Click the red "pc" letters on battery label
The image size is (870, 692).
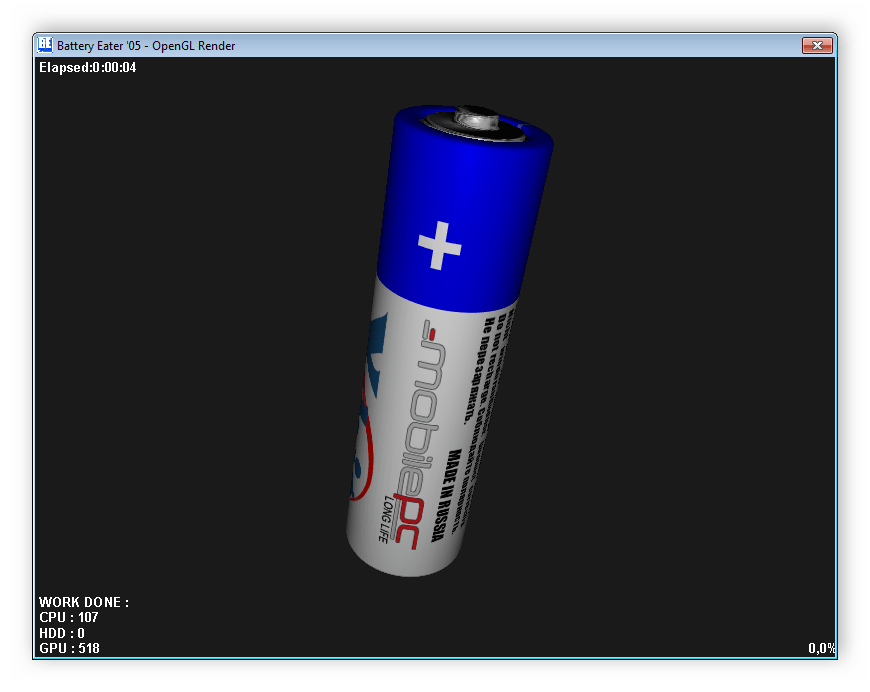405,518
